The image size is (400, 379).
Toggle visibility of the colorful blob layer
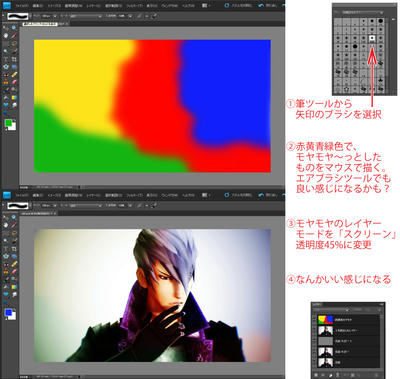[x=314, y=320]
